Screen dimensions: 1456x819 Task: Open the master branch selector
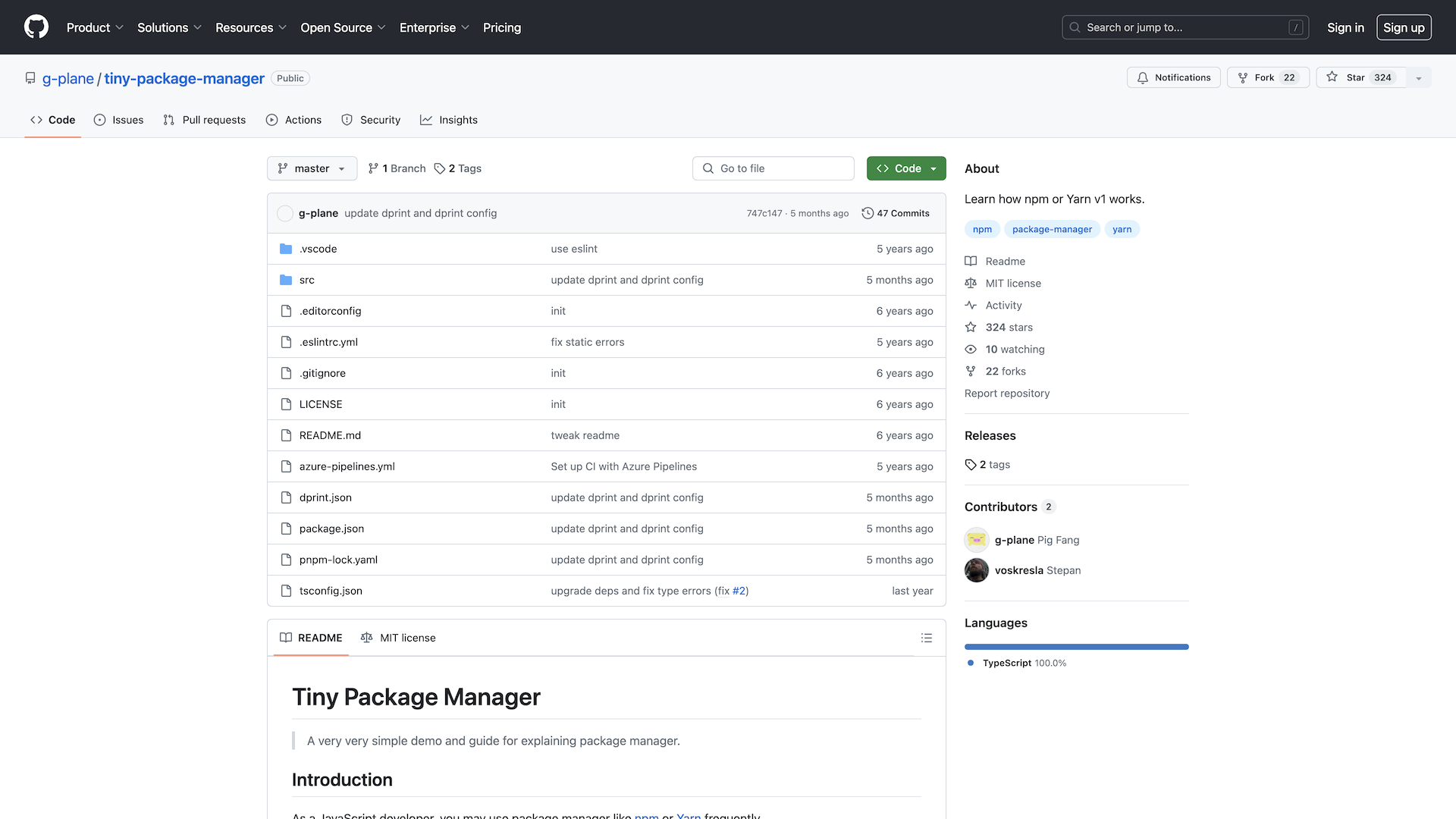click(x=312, y=168)
